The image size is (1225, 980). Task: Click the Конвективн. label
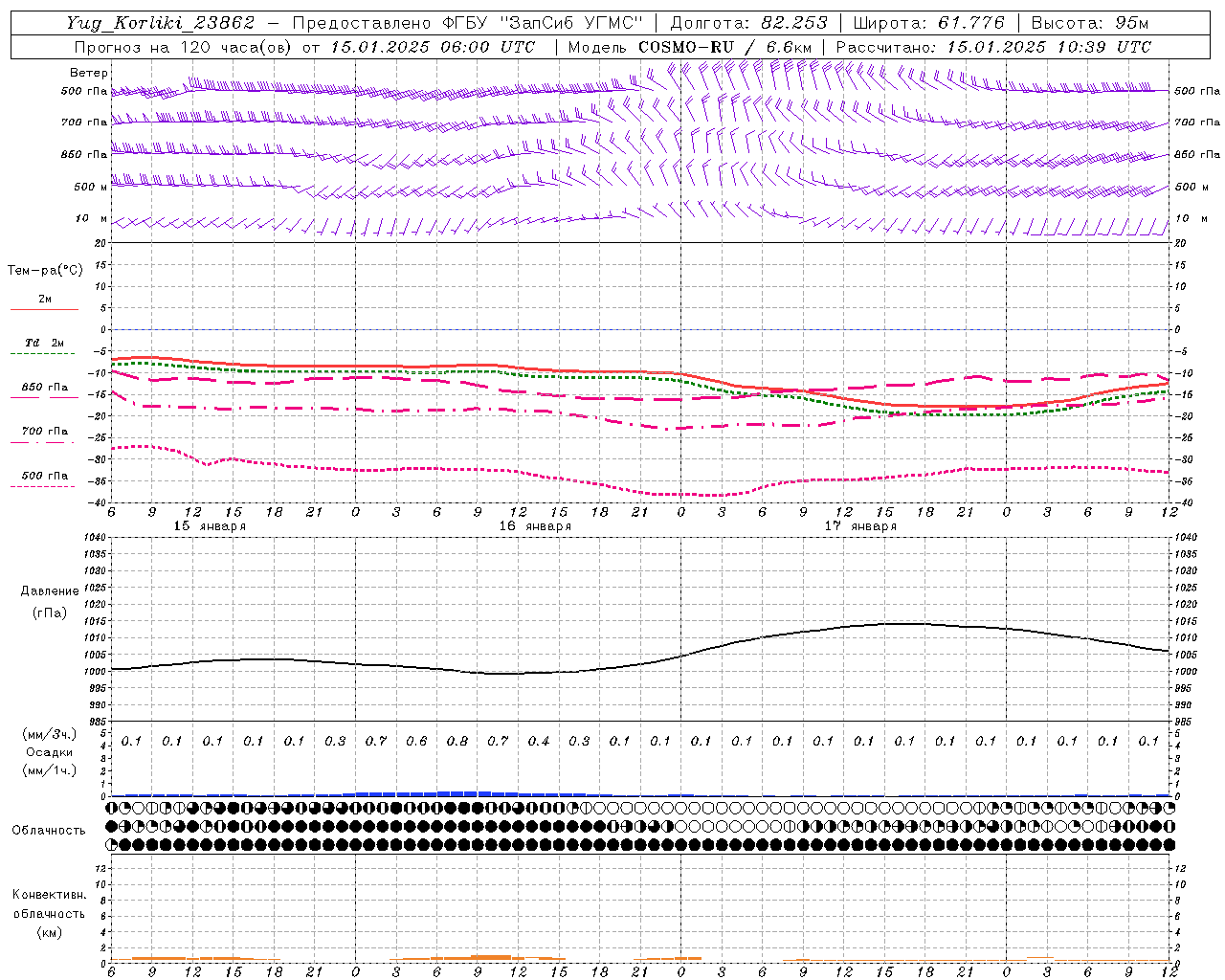coord(49,895)
